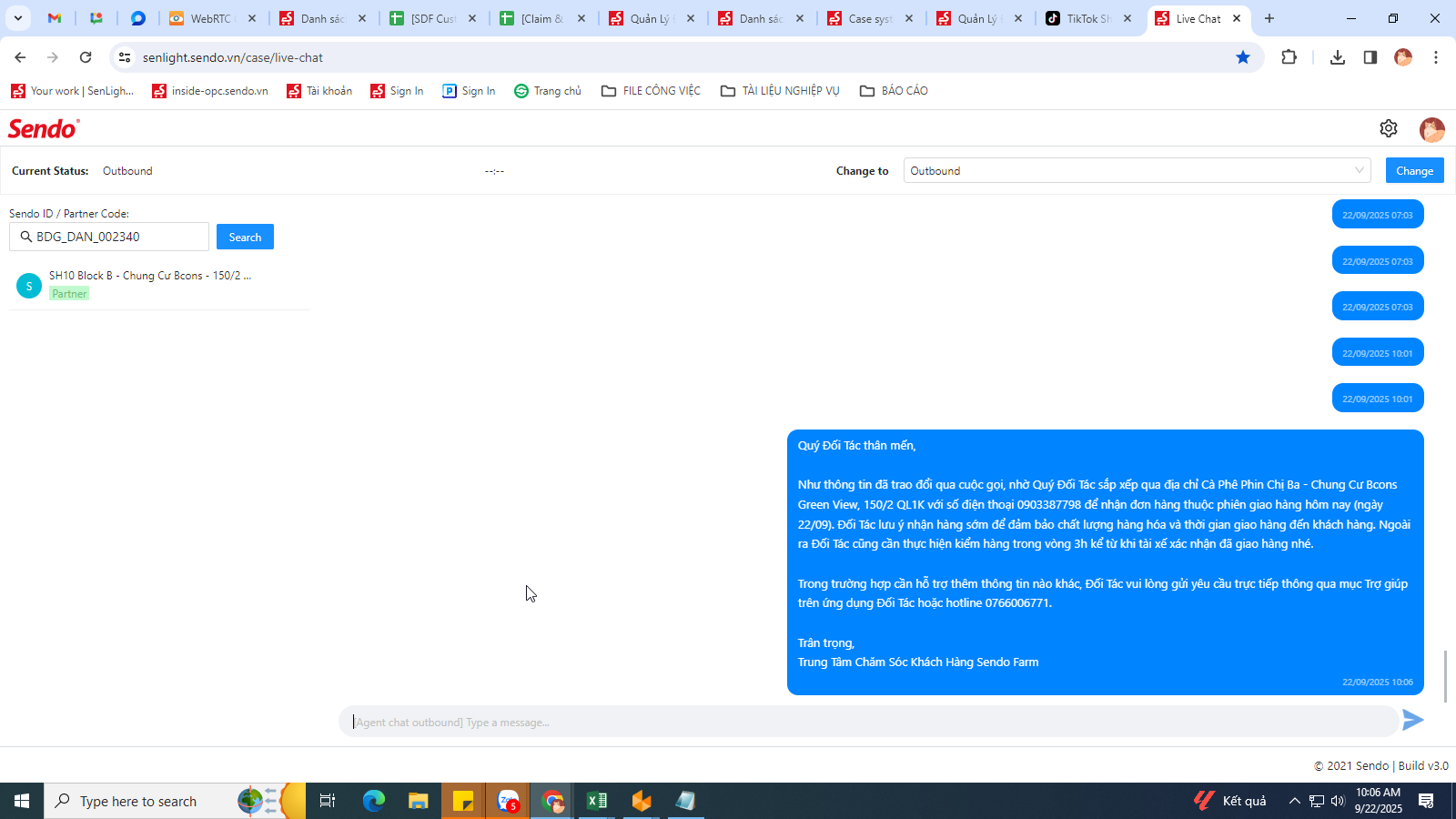Open Chrome three-dot menu
The image size is (1456, 819).
[x=1436, y=57]
